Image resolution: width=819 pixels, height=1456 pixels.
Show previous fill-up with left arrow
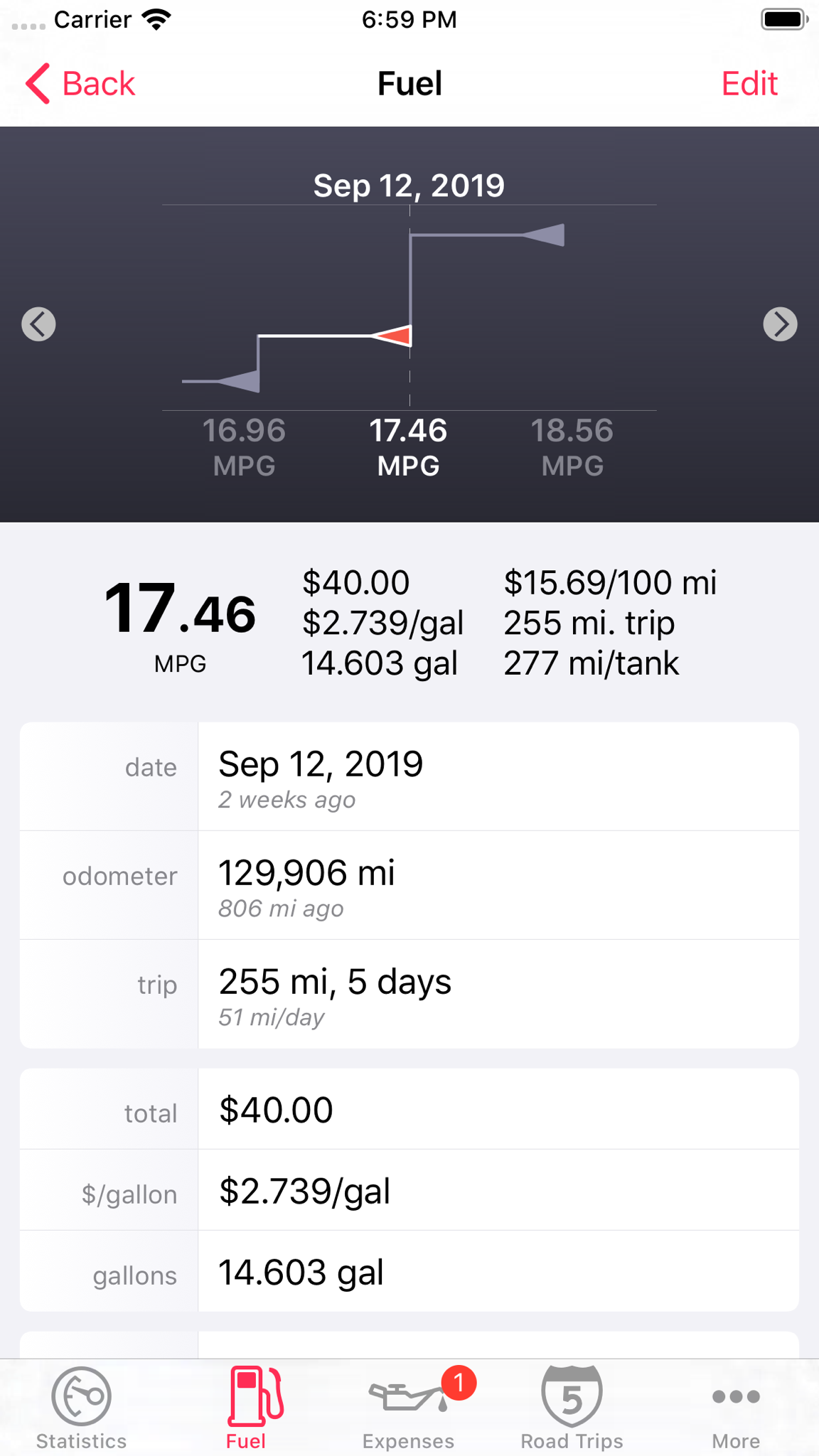pos(38,324)
